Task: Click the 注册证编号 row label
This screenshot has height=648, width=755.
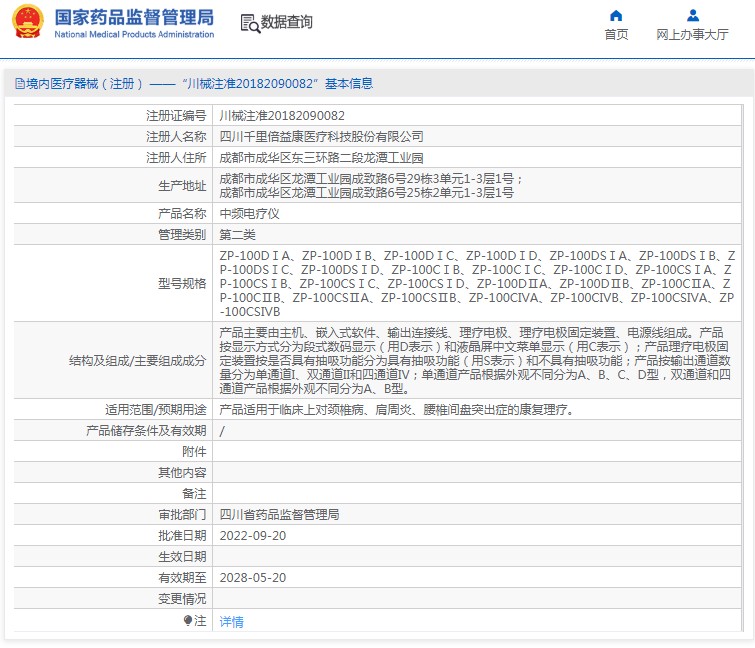Action: tap(176, 116)
